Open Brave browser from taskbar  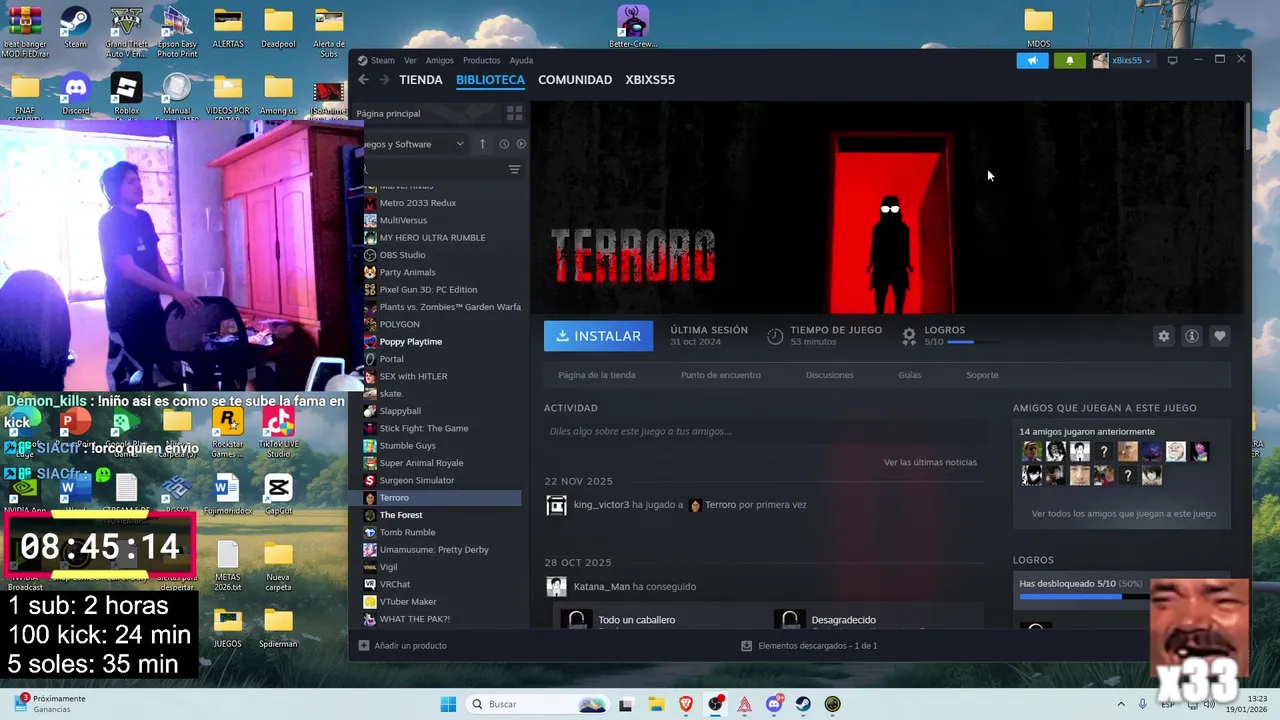pos(686,704)
